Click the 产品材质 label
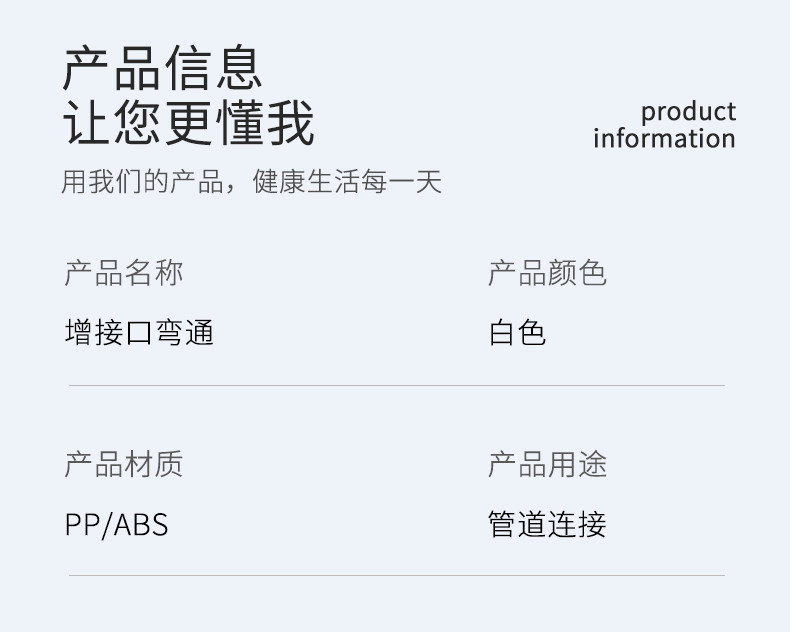Viewport: 790px width, 632px height. [124, 464]
